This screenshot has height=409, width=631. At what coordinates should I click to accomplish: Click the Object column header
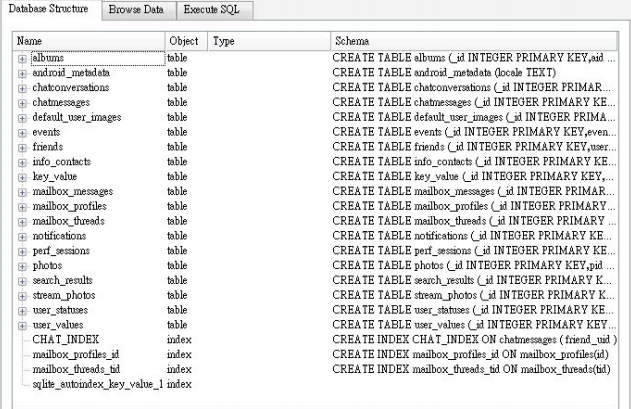(x=184, y=41)
